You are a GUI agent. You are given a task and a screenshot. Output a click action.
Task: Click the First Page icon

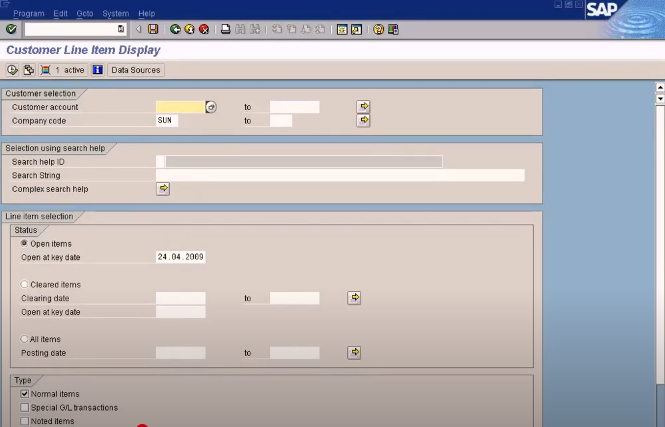(x=277, y=29)
